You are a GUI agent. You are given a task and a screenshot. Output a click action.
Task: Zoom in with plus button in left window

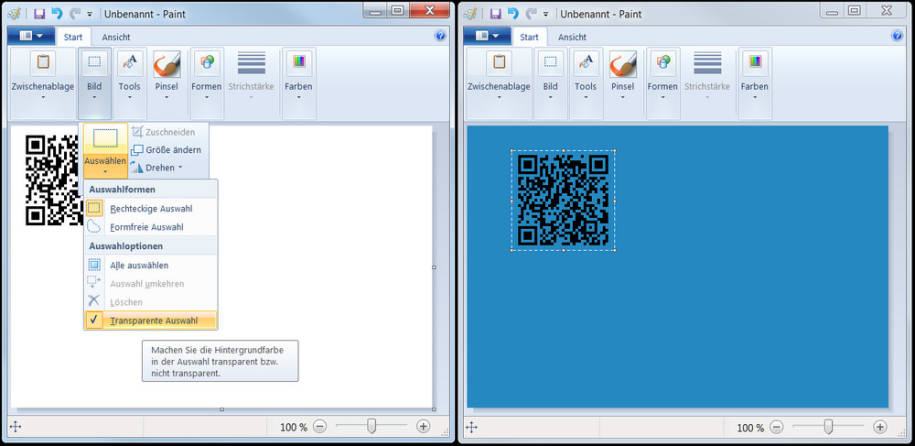pyautogui.click(x=423, y=427)
